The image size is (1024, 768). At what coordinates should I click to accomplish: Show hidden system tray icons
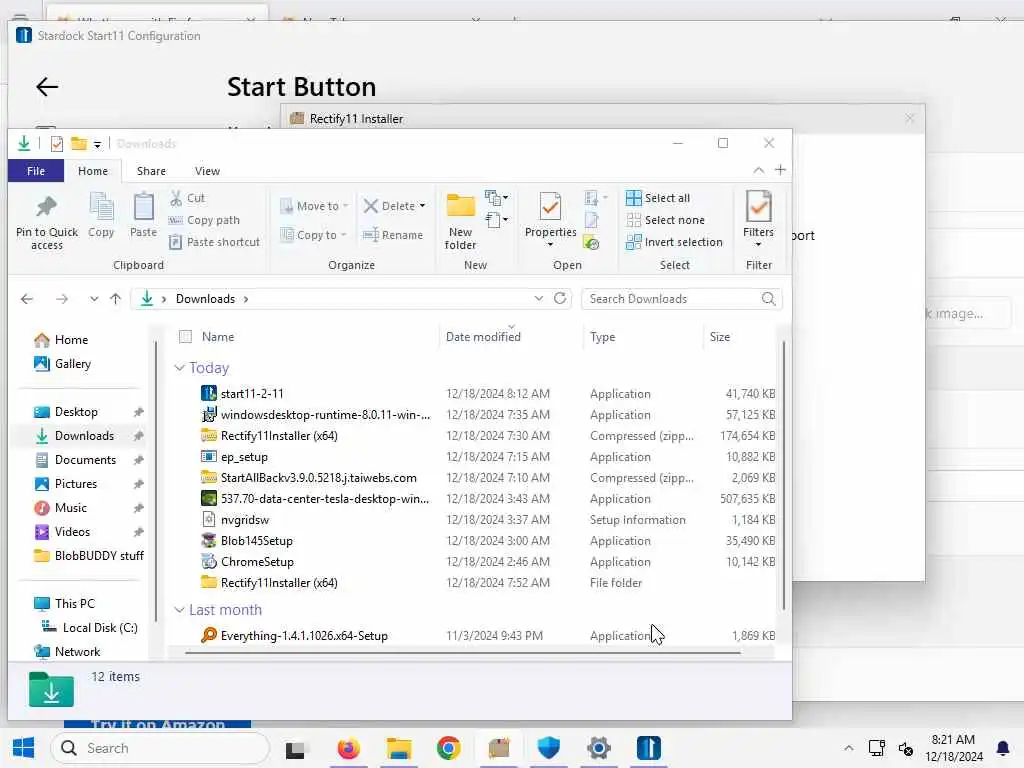coord(848,748)
